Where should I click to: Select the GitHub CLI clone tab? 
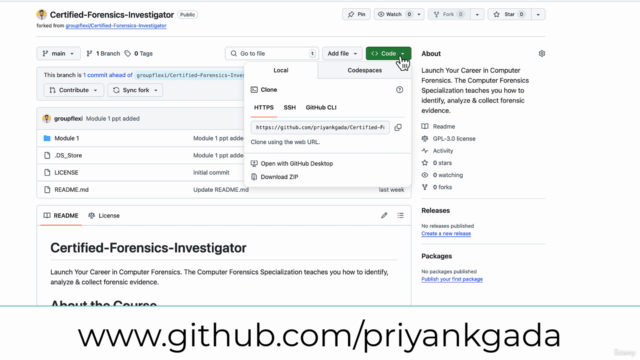click(x=321, y=107)
